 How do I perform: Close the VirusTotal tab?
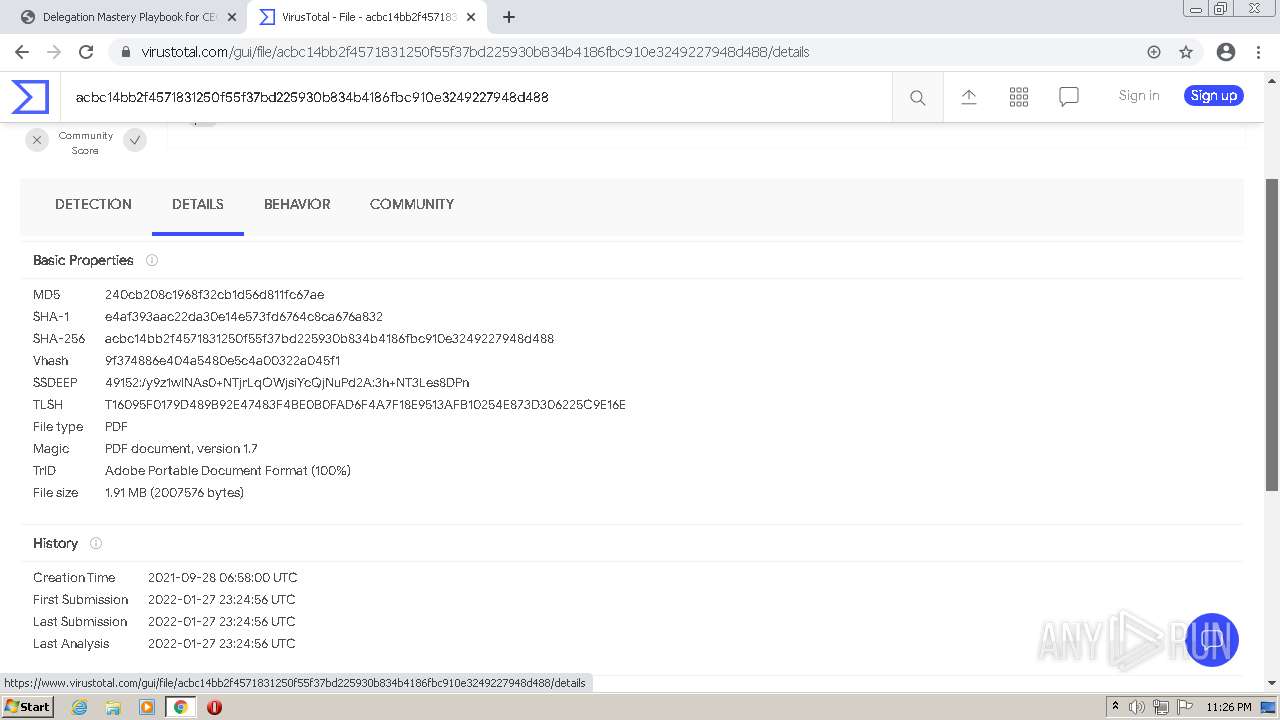point(471,17)
